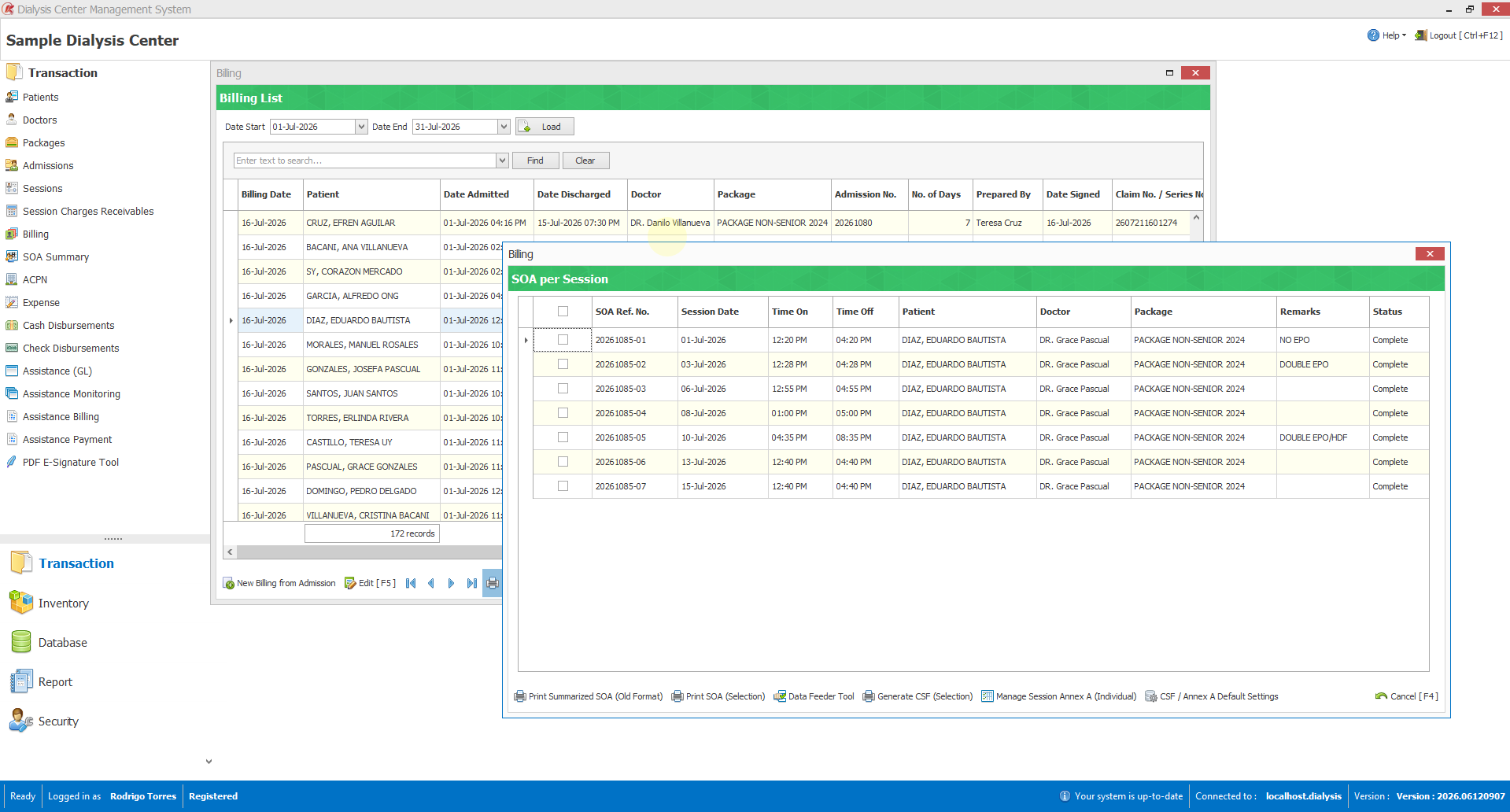
Task: Open the Sessions module
Action: [x=42, y=189]
